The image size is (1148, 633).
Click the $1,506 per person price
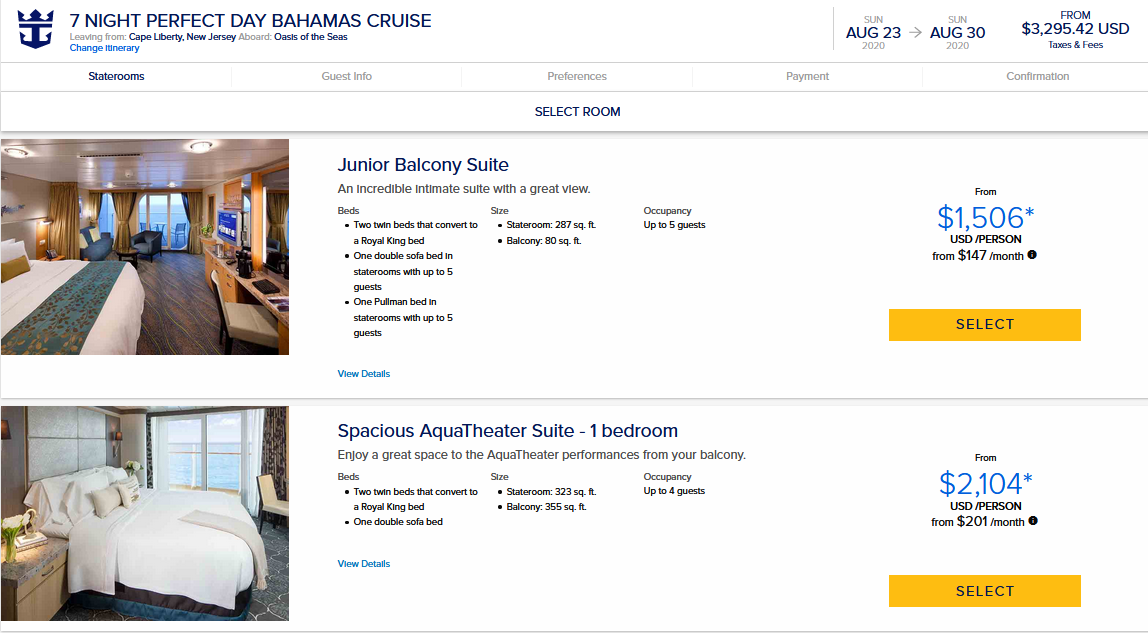pos(985,218)
